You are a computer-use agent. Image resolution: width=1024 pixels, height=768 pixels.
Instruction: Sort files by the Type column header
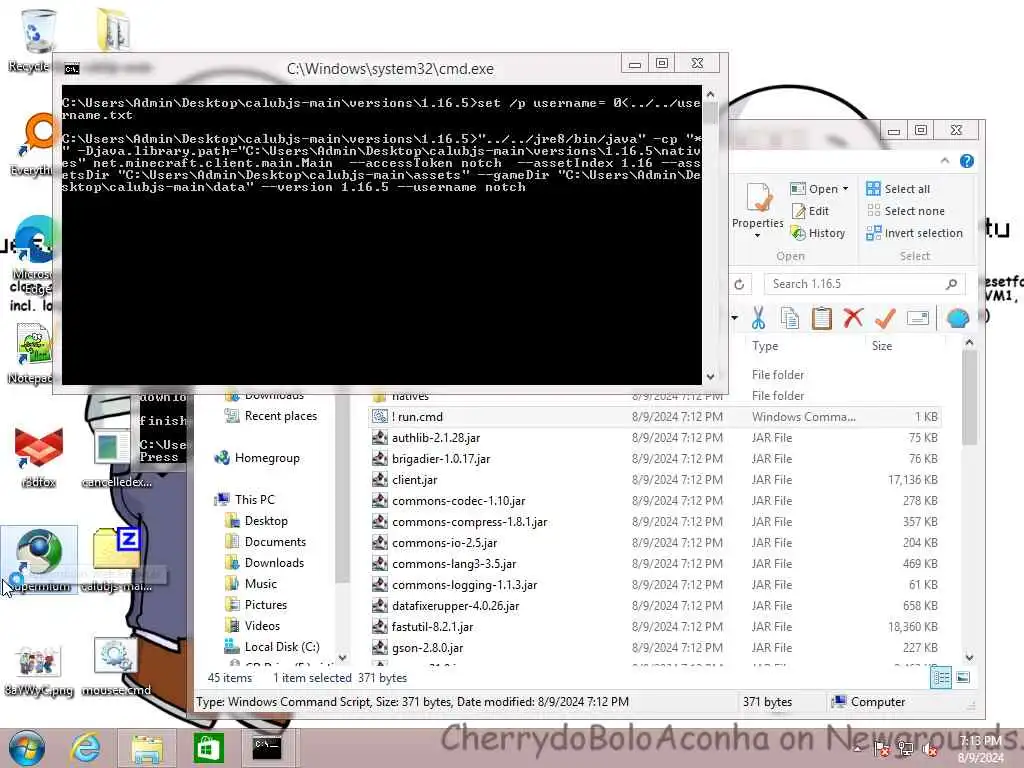pos(765,346)
